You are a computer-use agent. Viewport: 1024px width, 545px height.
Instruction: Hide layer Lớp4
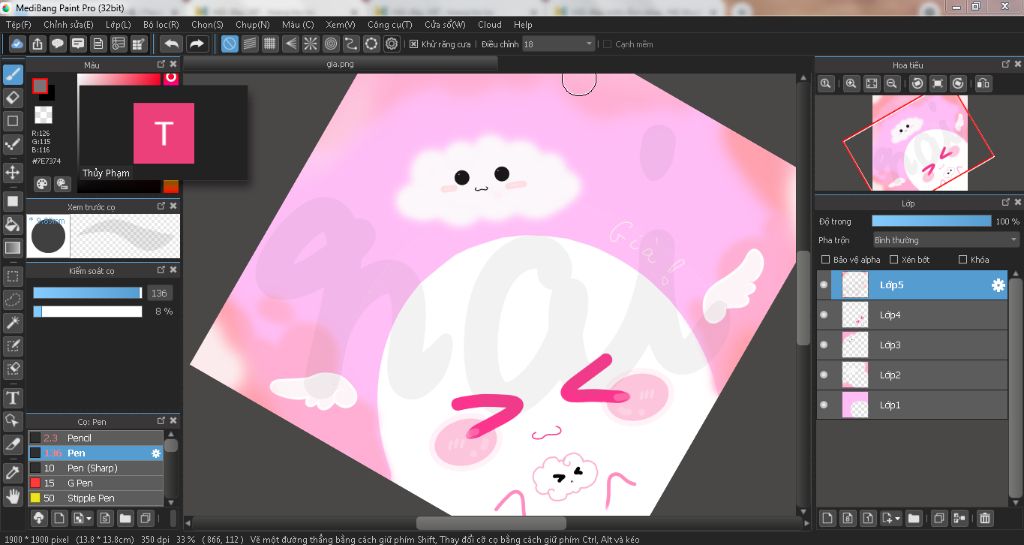(824, 315)
